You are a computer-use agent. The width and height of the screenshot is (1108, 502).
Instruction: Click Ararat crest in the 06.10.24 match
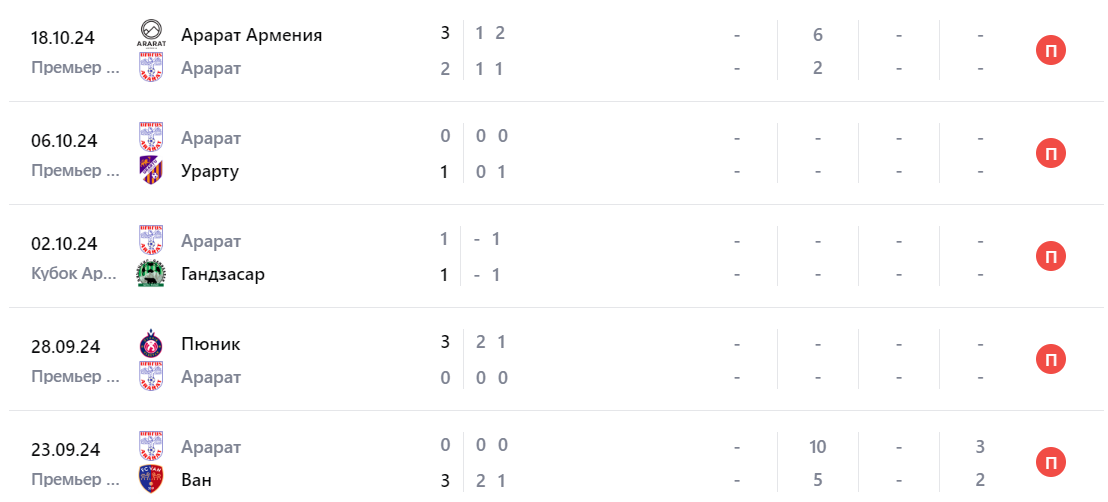(151, 137)
